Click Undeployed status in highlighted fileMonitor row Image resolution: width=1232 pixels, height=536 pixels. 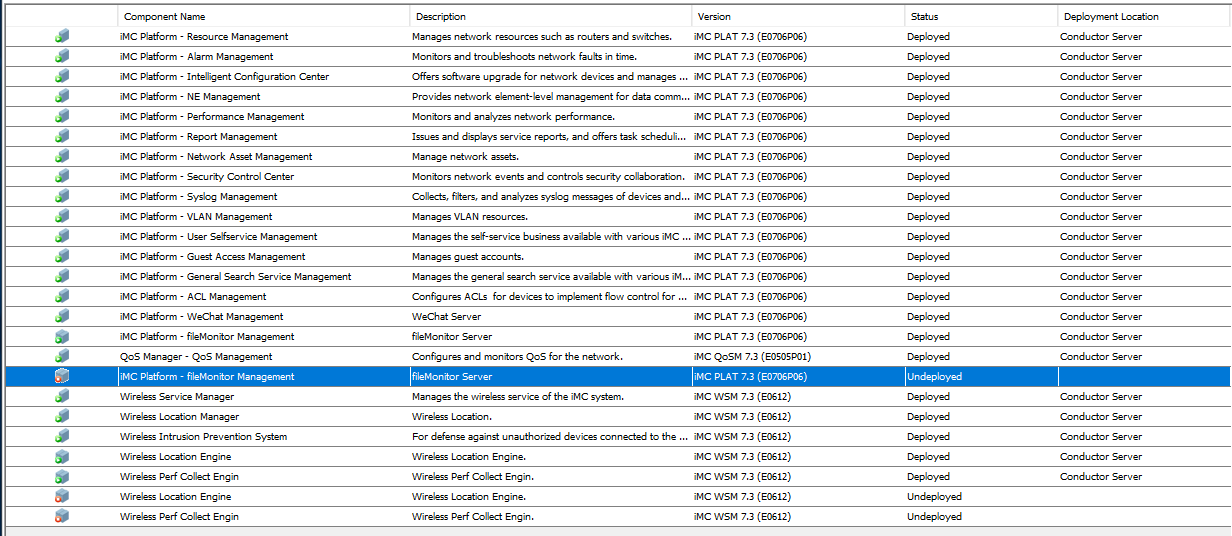pos(934,377)
